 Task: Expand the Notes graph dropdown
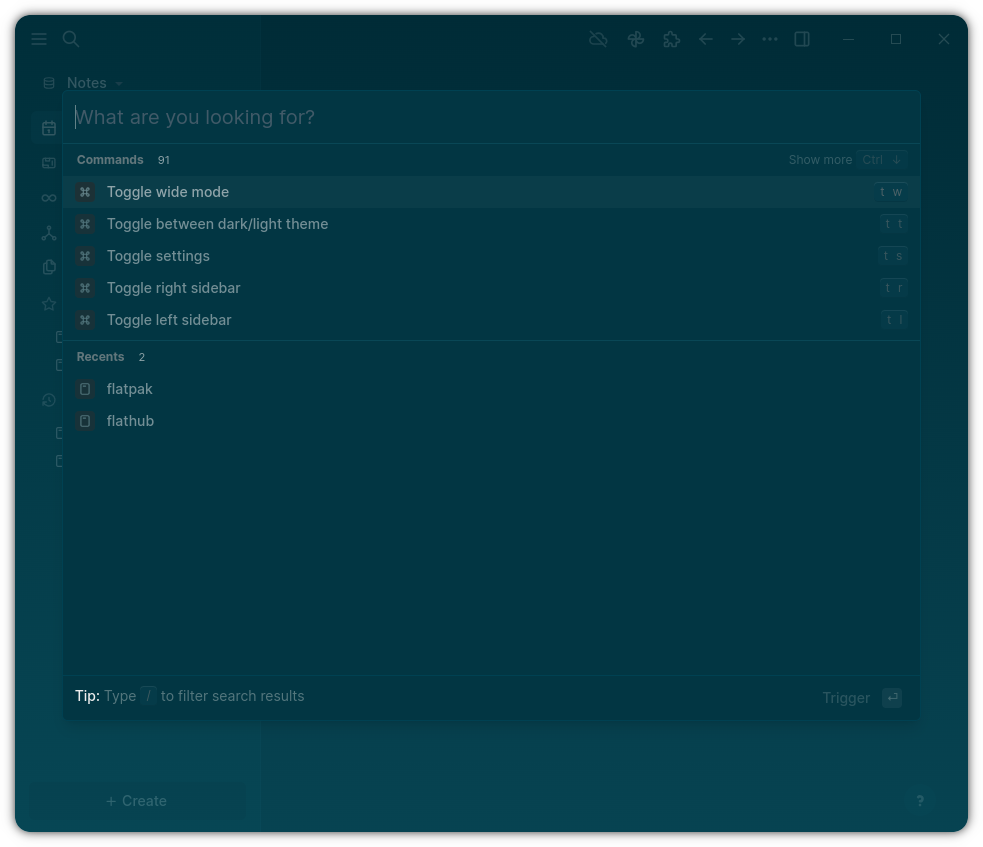tap(94, 83)
